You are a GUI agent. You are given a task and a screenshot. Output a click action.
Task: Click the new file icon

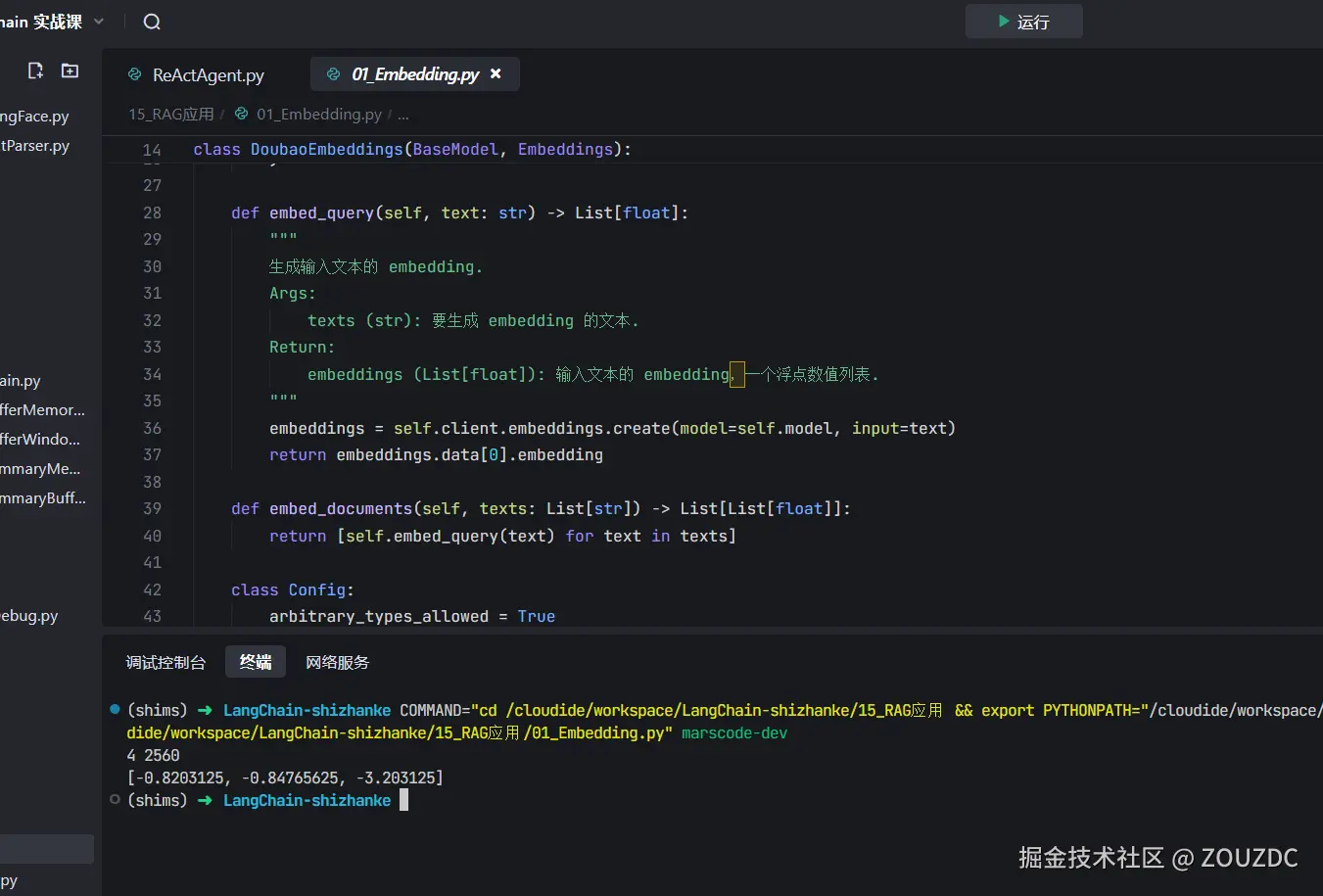coord(36,71)
